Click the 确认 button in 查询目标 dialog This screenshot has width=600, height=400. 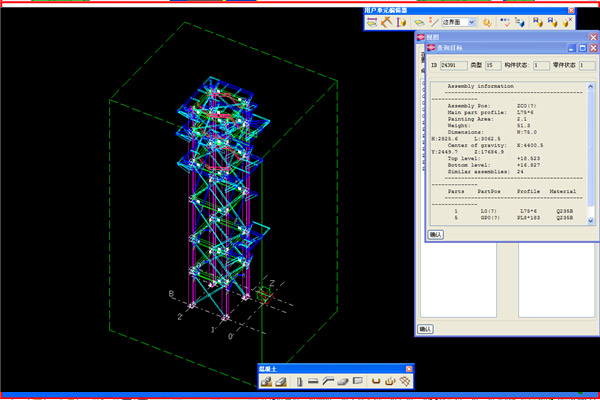[435, 234]
